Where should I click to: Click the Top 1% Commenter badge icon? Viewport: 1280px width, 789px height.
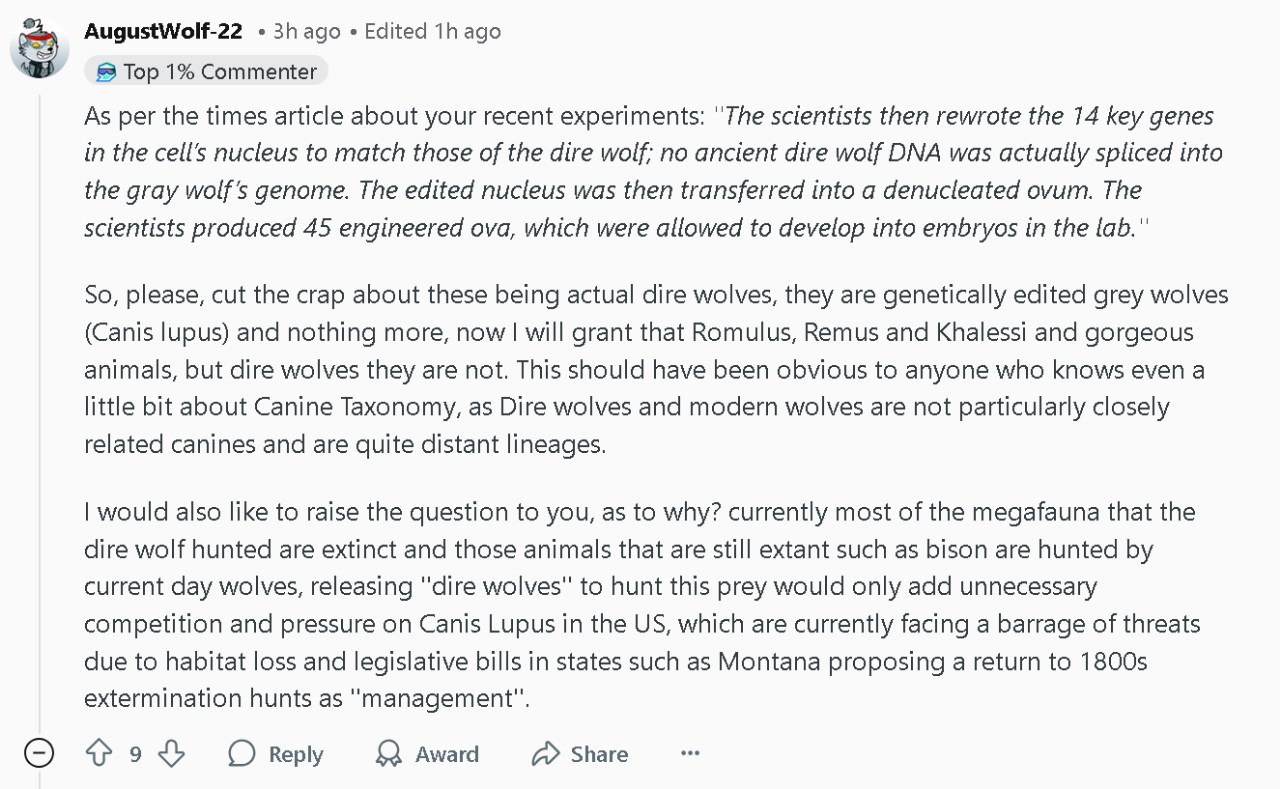(x=106, y=72)
